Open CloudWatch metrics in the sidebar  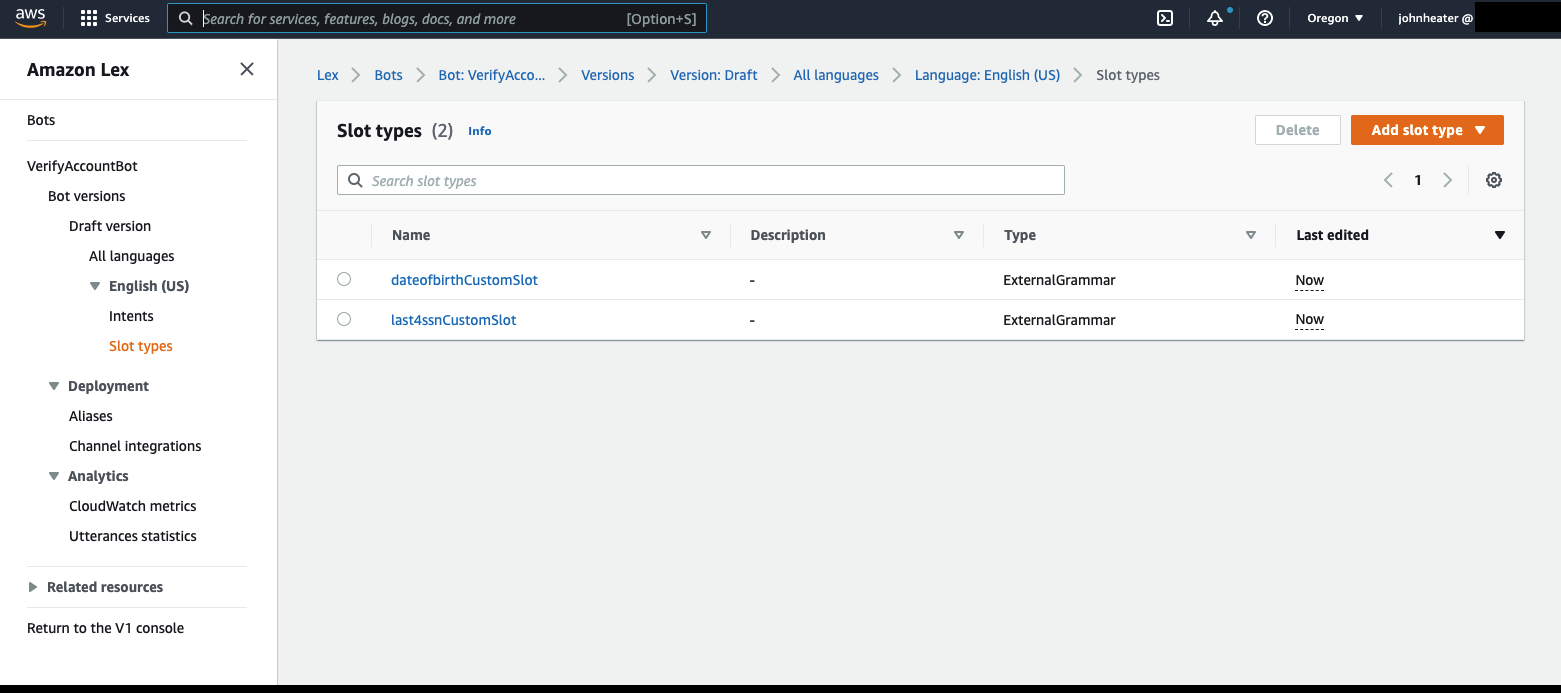coord(133,506)
